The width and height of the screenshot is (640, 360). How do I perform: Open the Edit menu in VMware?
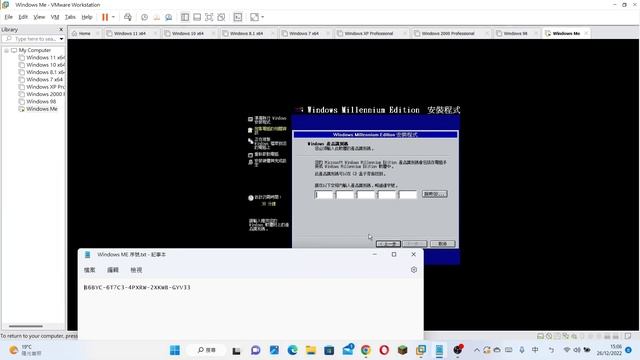tap(23, 17)
